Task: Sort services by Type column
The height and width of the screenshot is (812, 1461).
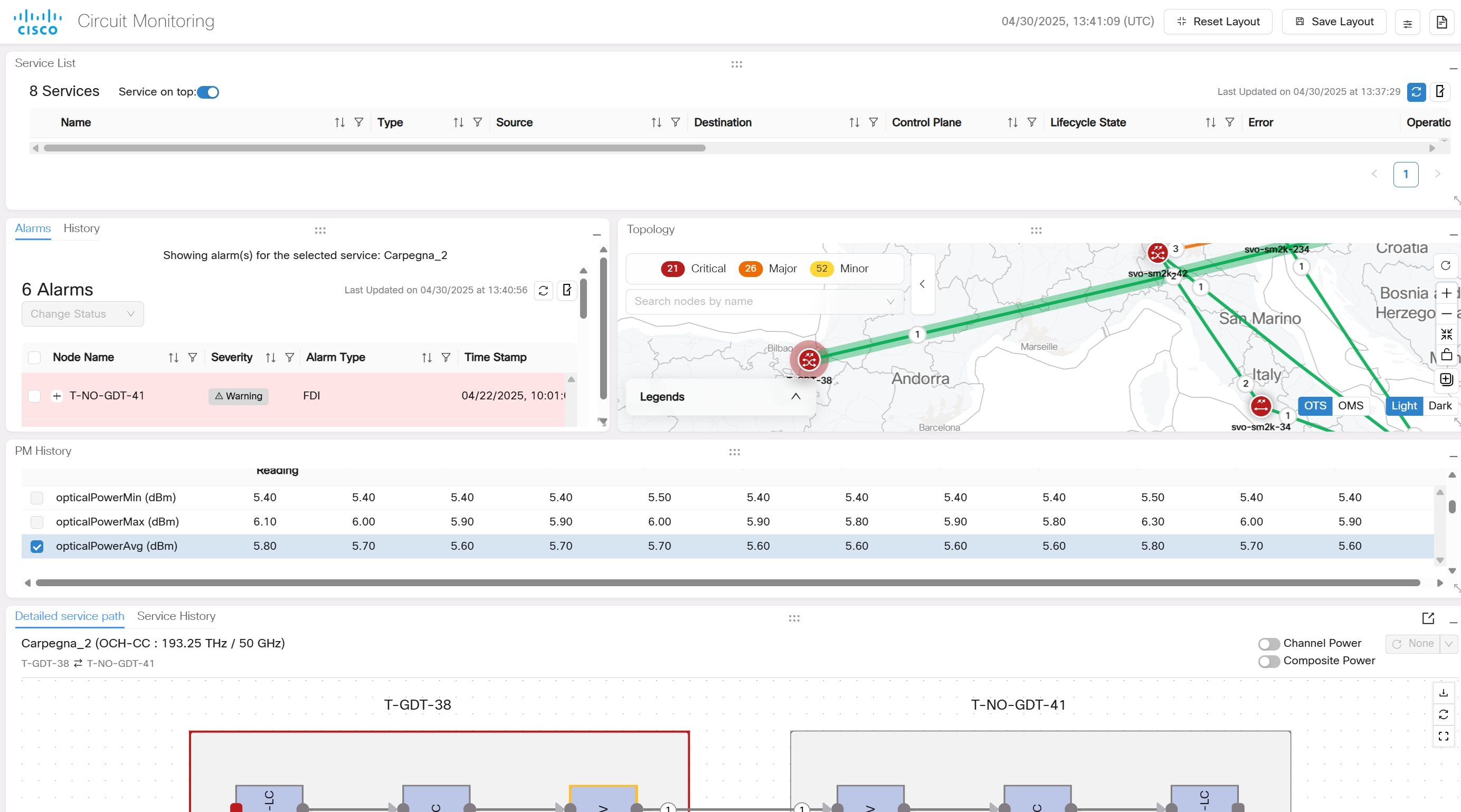Action: pos(458,122)
